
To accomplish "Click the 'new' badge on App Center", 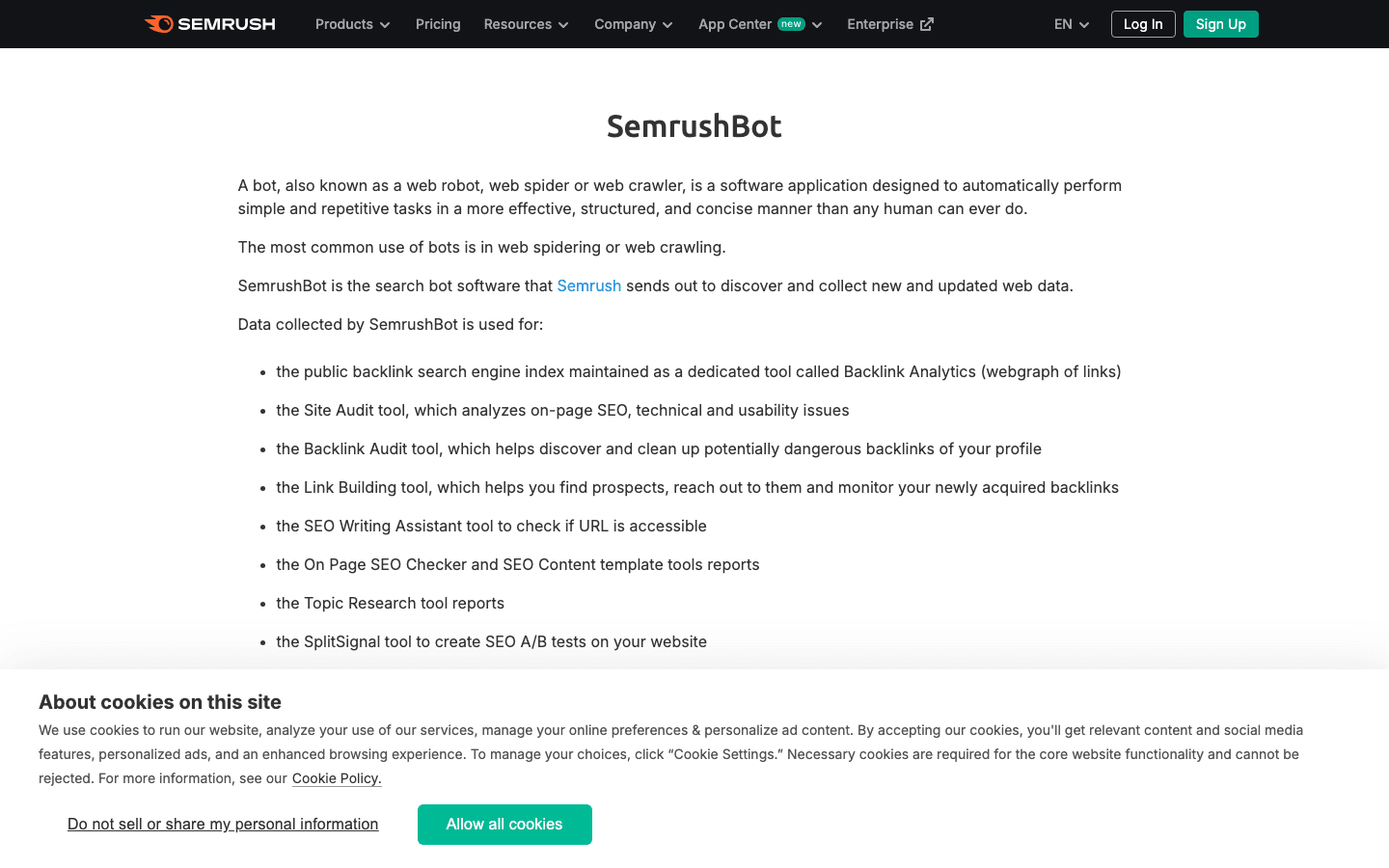I will [792, 24].
